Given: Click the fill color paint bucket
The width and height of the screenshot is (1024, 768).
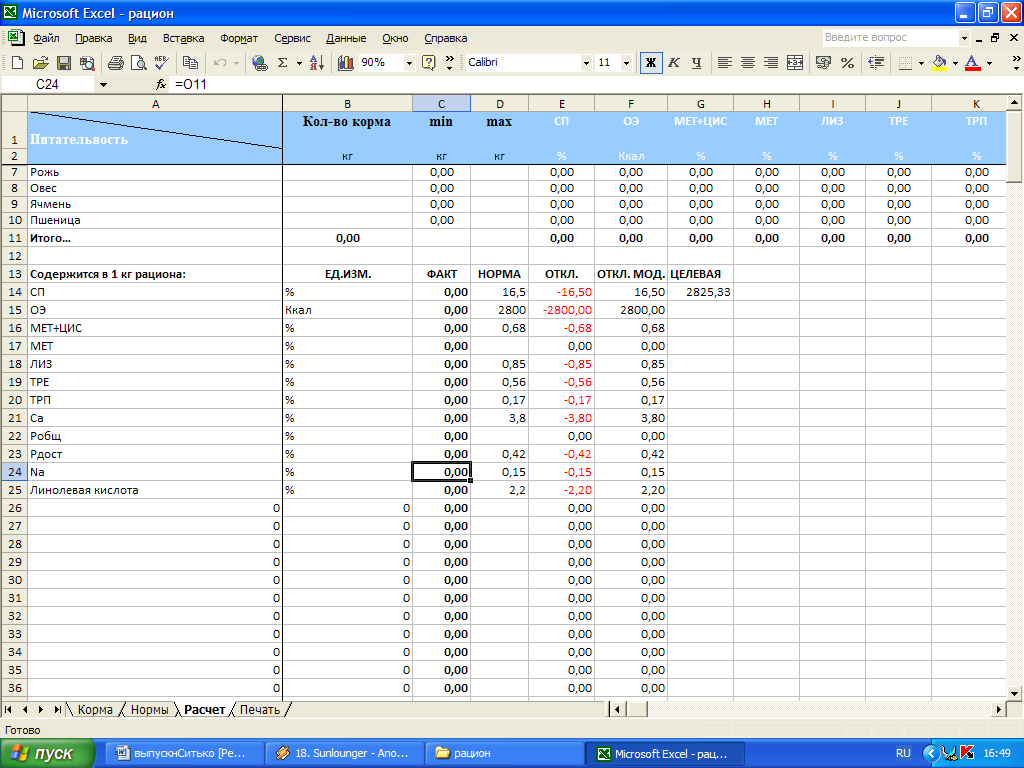Looking at the screenshot, I should tap(938, 62).
